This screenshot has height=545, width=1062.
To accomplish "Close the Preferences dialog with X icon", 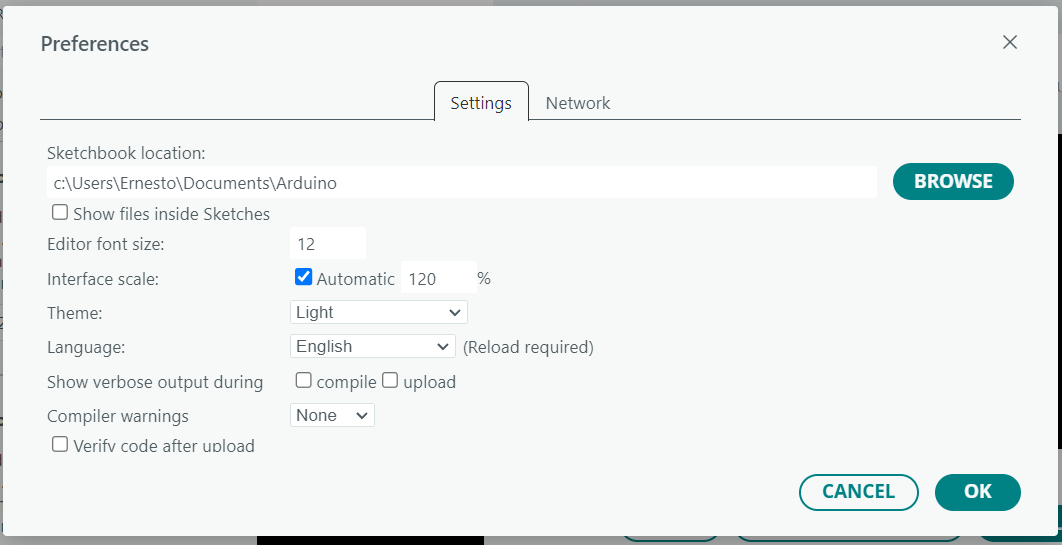I will pyautogui.click(x=1010, y=42).
